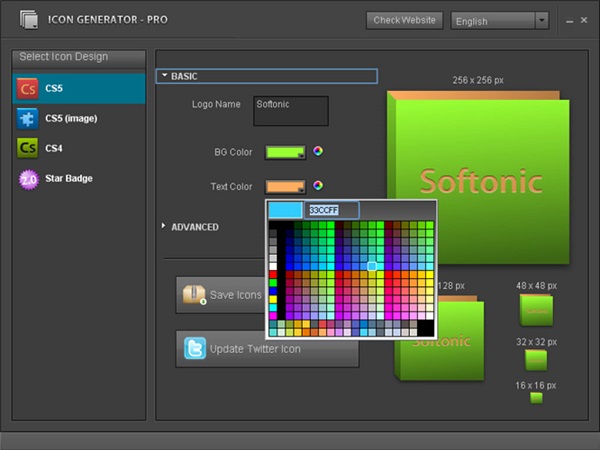Click the Logo Name text field

pyautogui.click(x=291, y=111)
